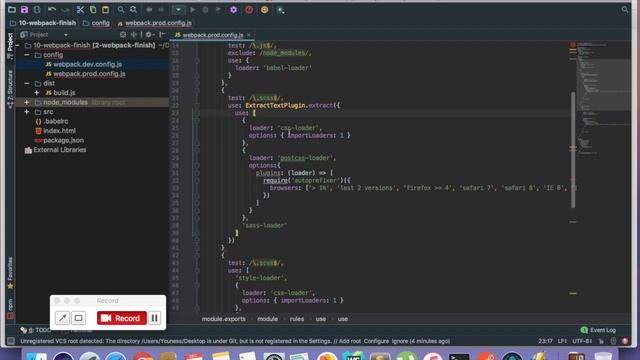This screenshot has width=640, height=360.
Task: Open the run configuration dropdown
Action: (x=178, y=10)
